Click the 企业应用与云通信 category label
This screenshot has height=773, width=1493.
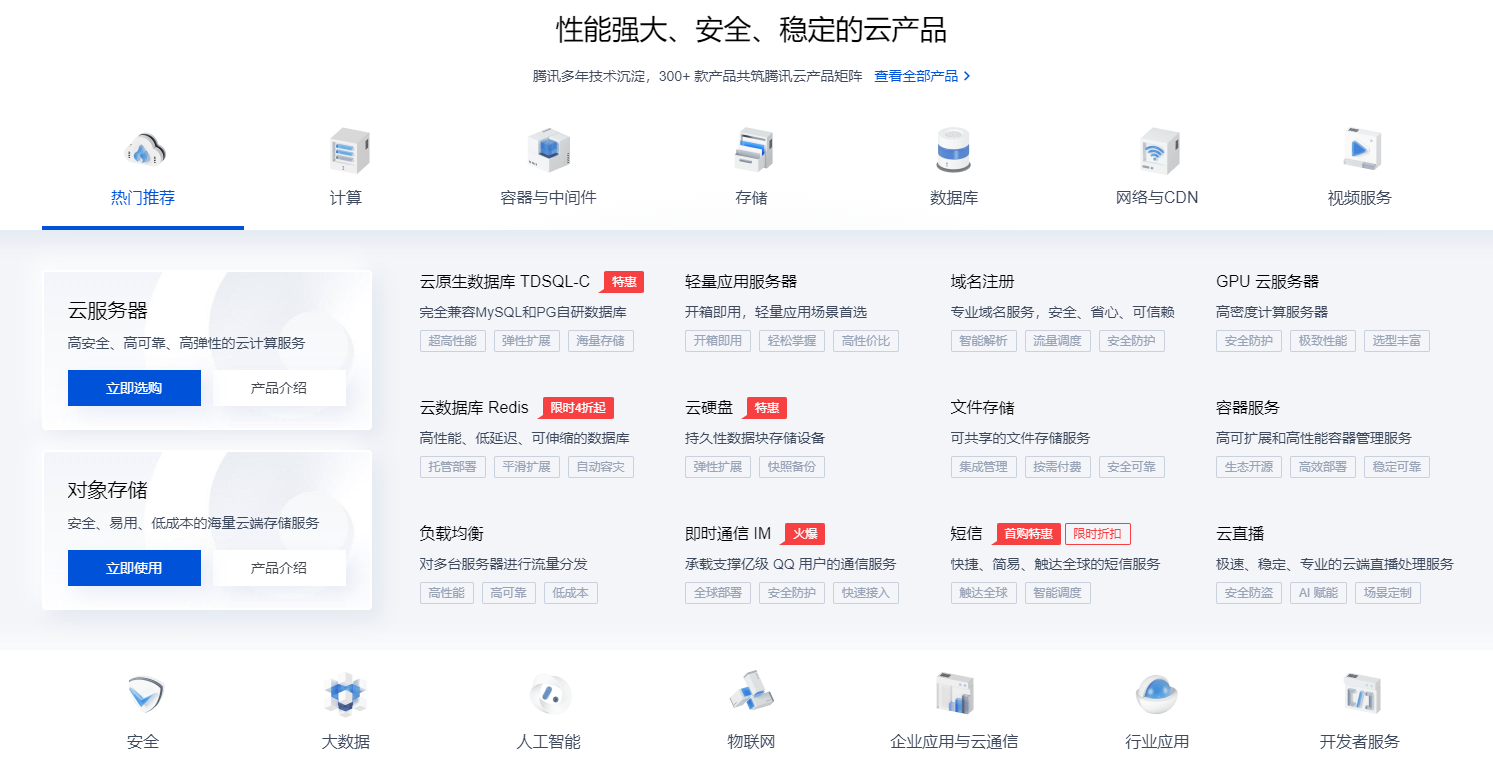pos(954,742)
